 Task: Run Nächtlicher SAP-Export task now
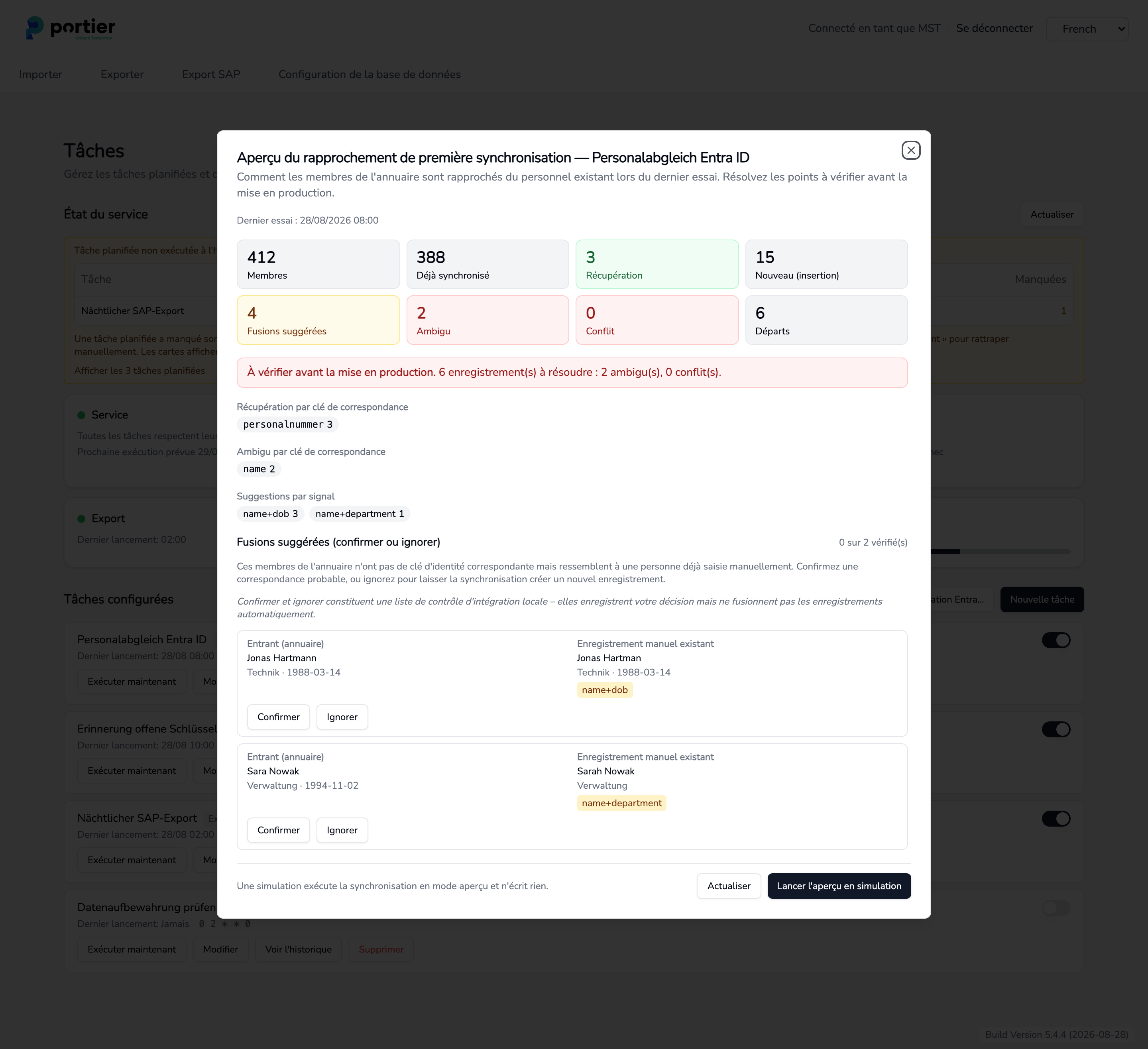click(132, 860)
